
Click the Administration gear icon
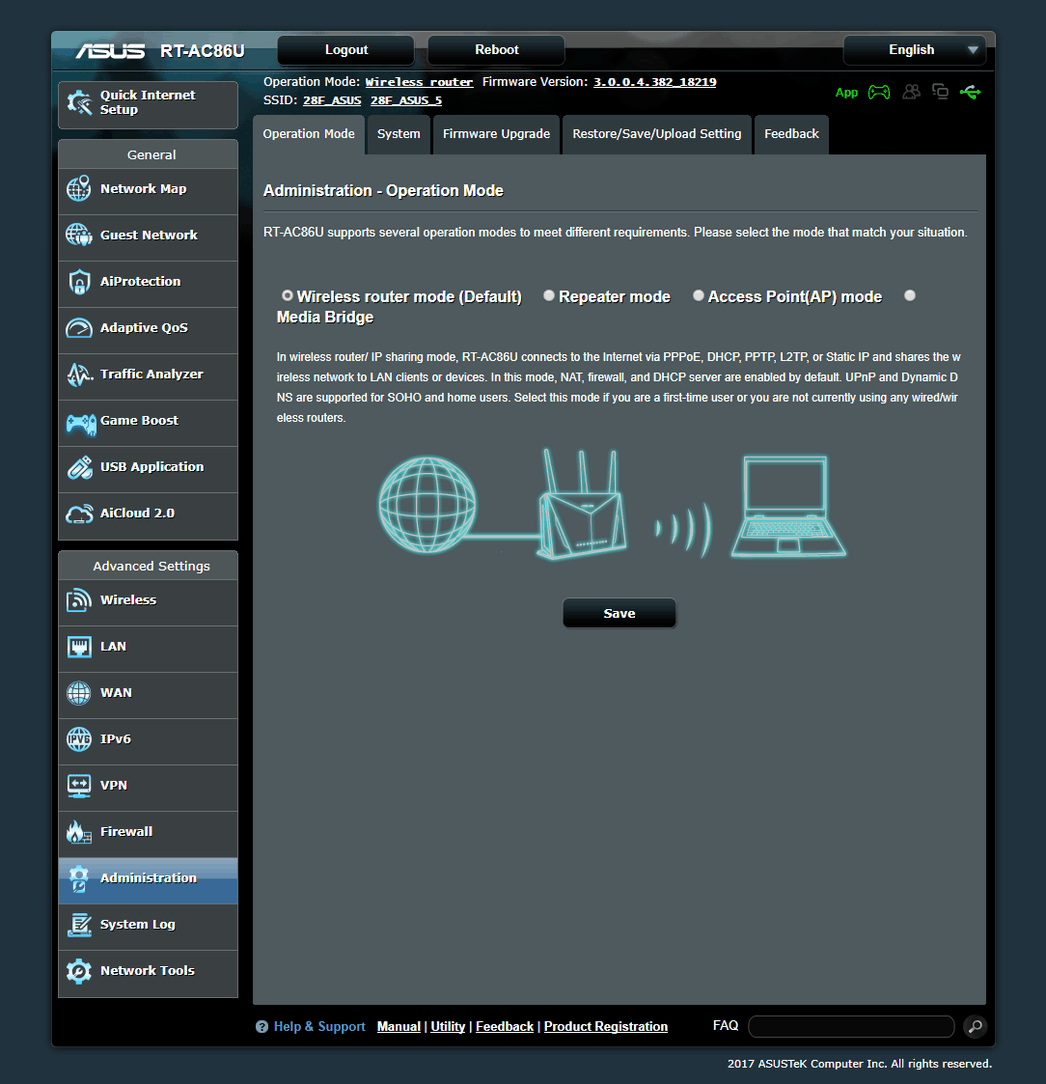[x=79, y=878]
